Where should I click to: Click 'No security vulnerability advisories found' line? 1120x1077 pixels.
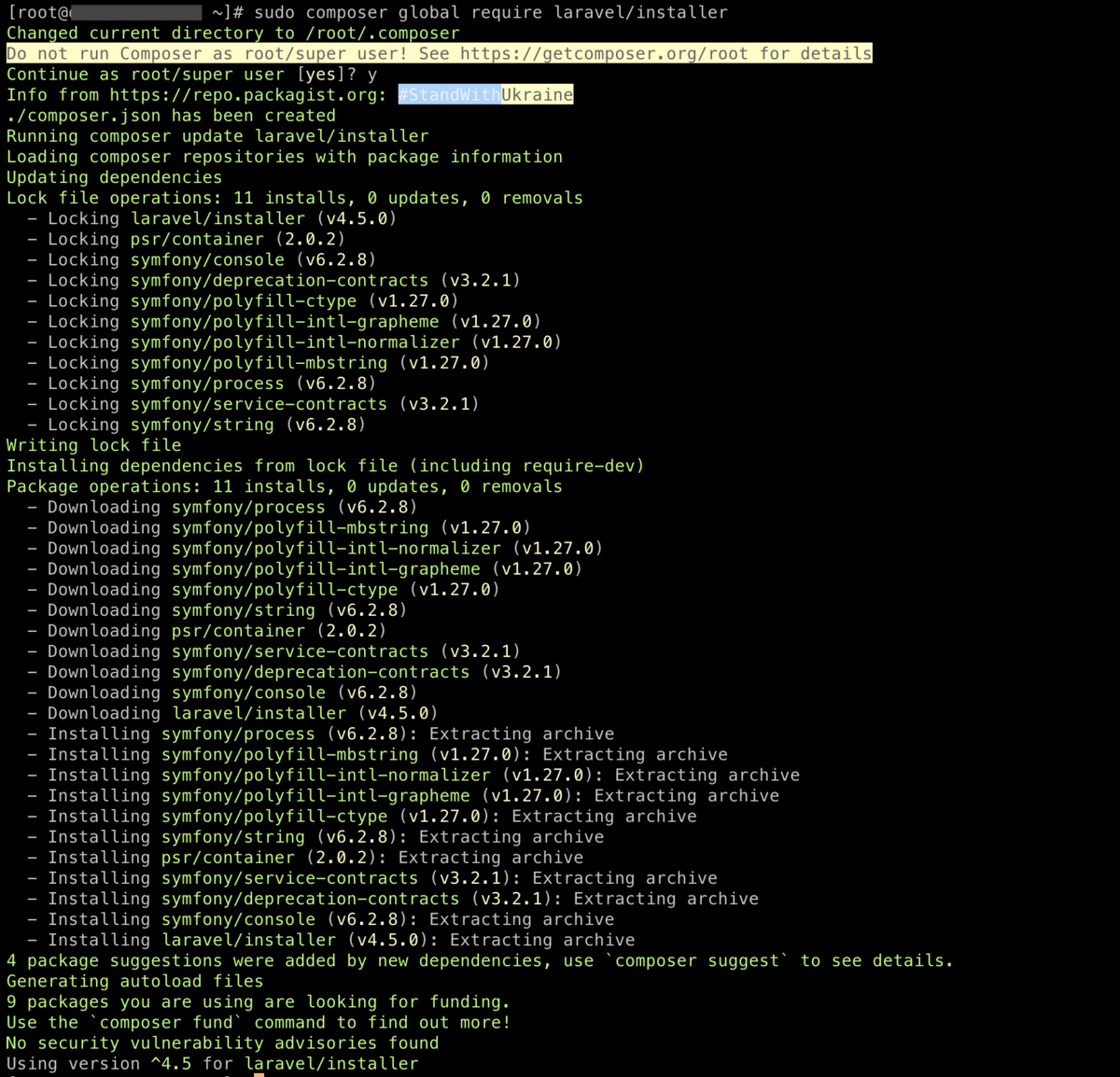222,1042
